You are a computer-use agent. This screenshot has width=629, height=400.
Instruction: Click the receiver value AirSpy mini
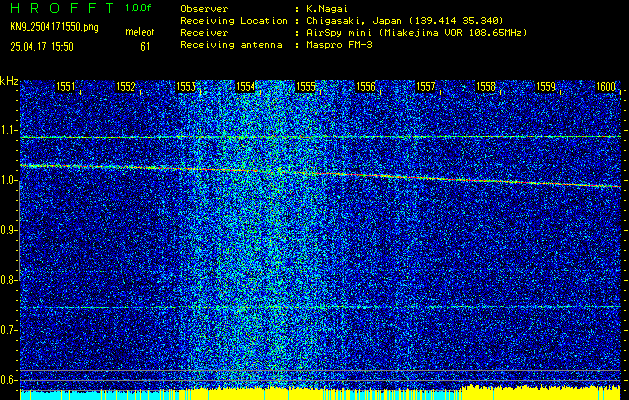pos(416,33)
